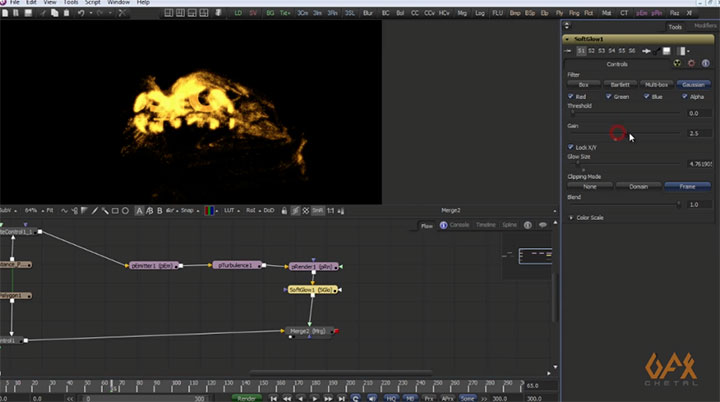Toggle the Green channel checkbox

coord(608,96)
